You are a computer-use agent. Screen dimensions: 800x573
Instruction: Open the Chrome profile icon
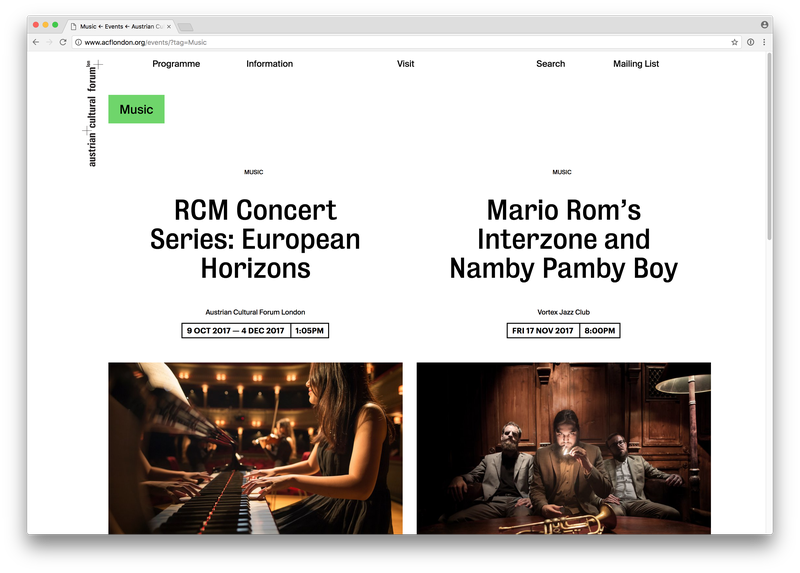coord(764,24)
